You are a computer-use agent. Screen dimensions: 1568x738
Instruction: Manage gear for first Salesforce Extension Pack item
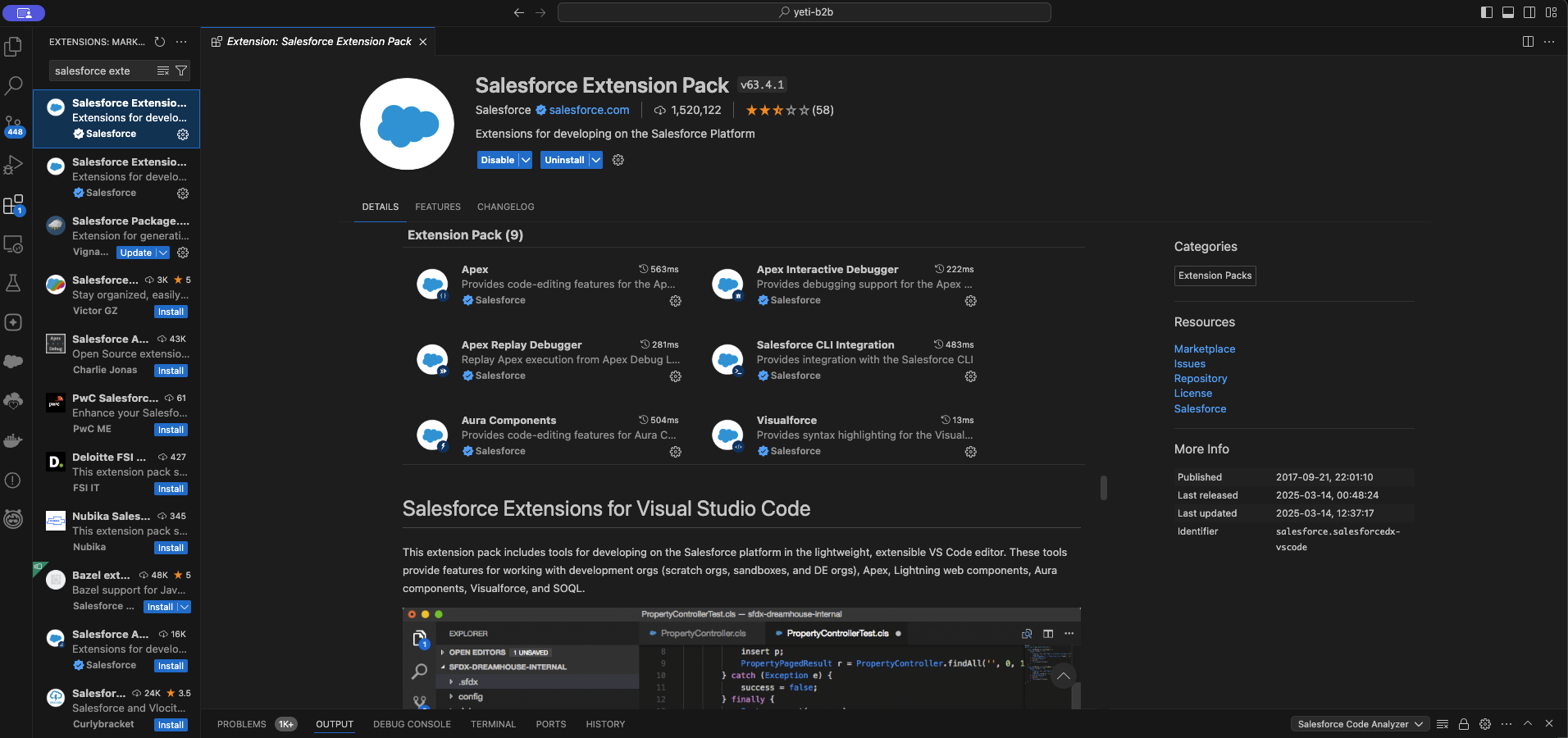point(183,134)
